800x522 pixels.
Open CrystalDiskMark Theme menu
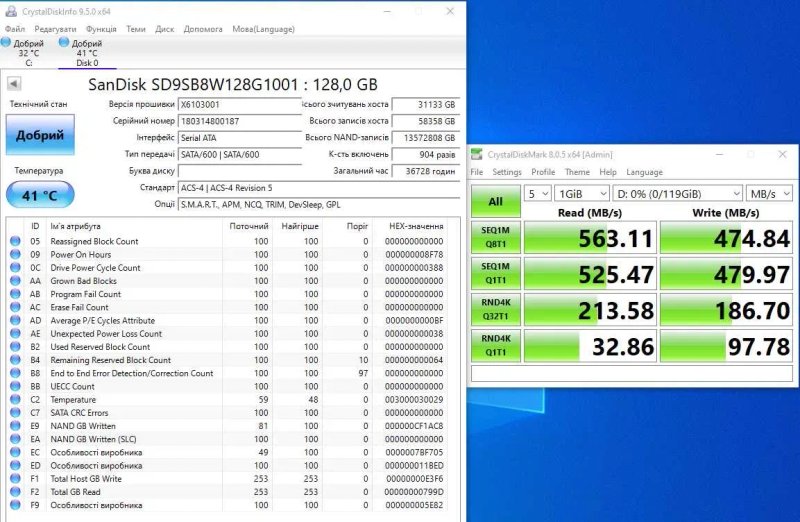coord(577,172)
